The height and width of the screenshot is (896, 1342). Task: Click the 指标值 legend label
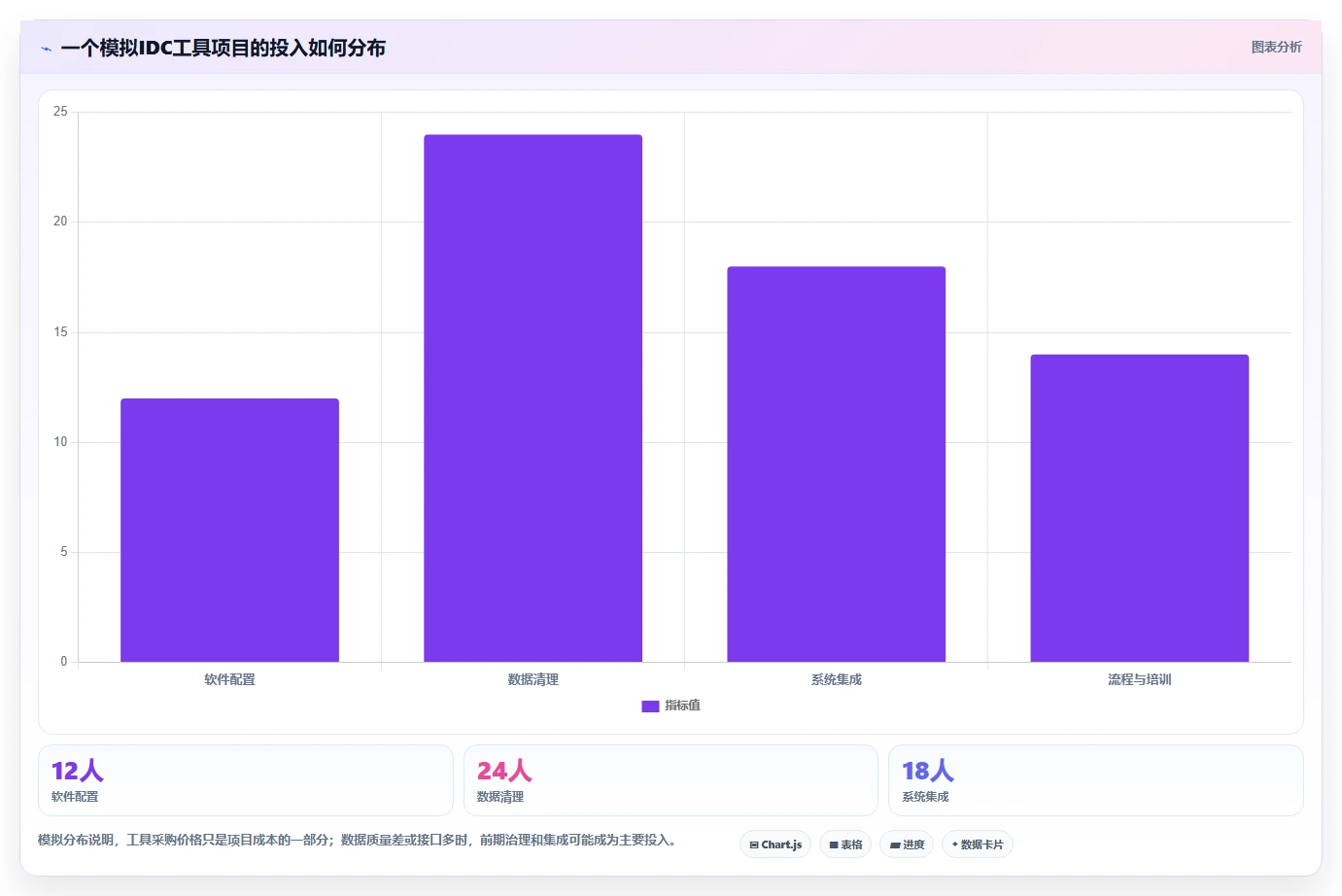pyautogui.click(x=682, y=706)
